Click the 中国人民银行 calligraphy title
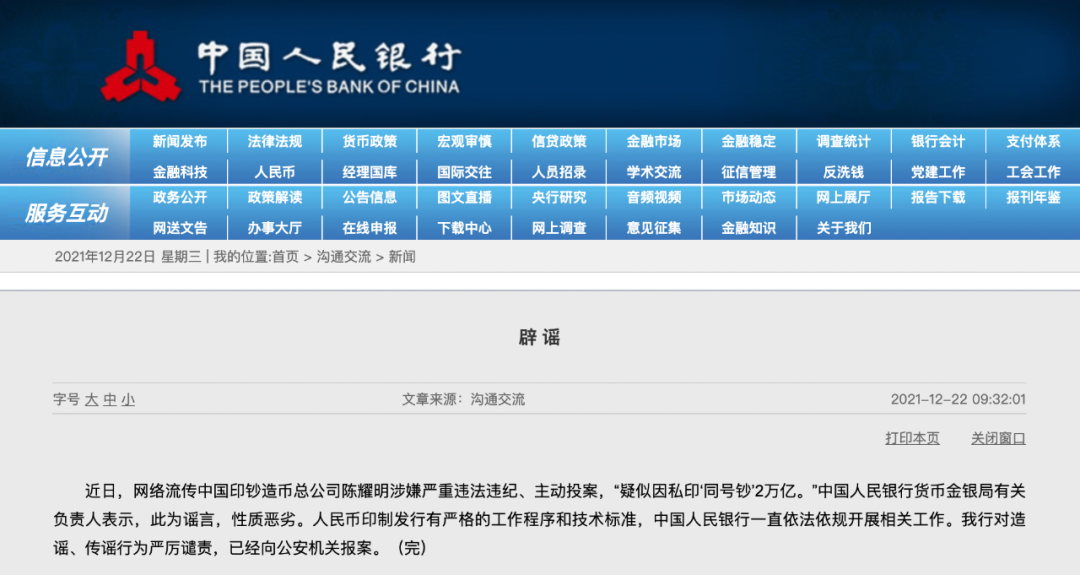This screenshot has width=1080, height=575. (329, 57)
